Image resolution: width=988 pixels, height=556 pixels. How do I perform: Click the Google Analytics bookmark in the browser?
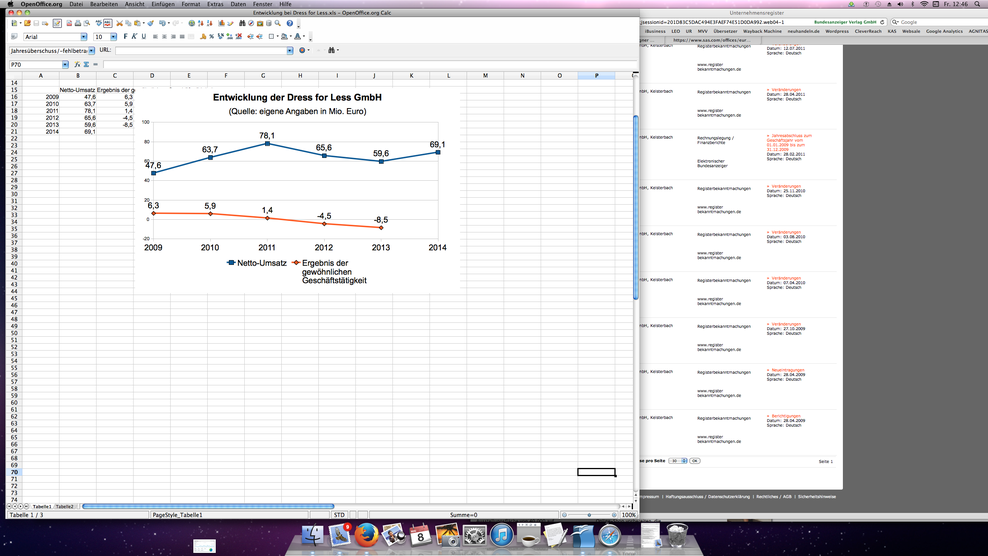click(x=944, y=31)
